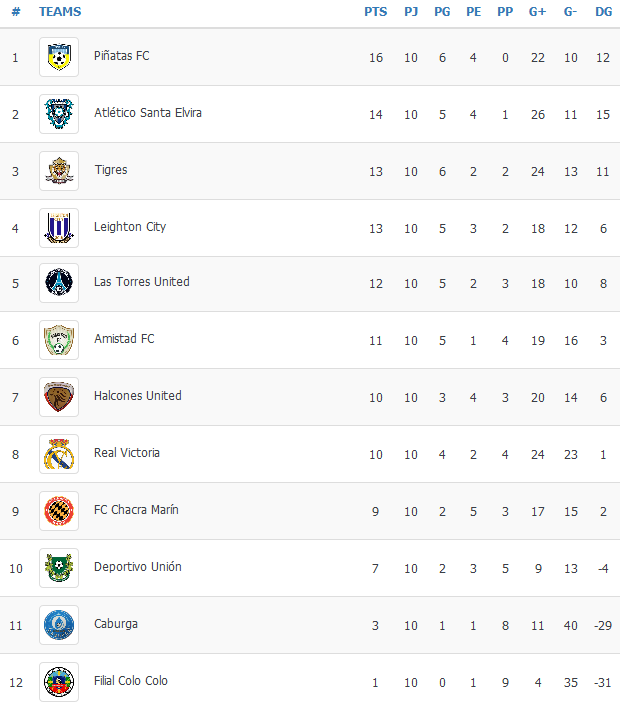Sort table by PTS column header

point(375,12)
